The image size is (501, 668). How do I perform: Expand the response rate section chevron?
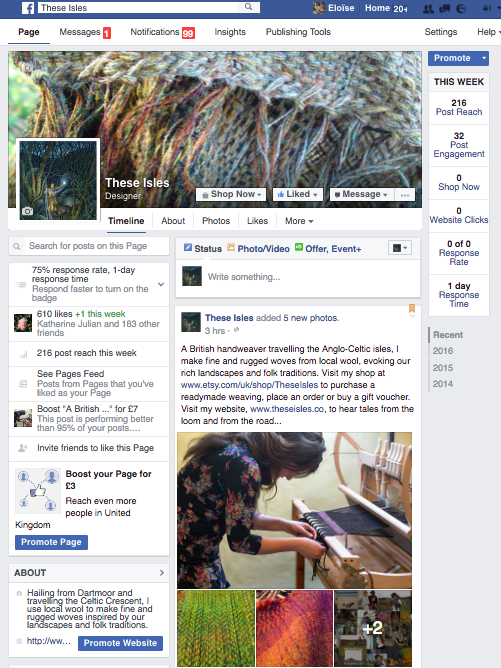click(161, 284)
